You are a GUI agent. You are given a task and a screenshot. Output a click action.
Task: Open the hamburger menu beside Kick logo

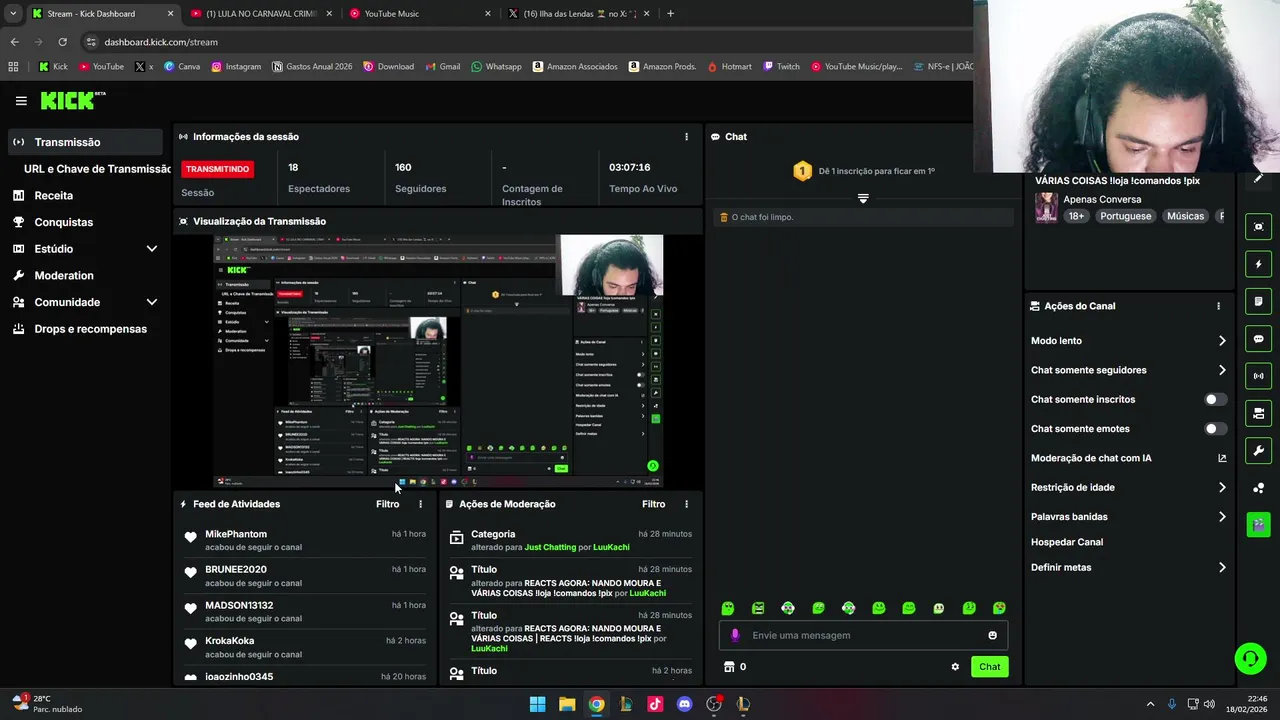coord(21,101)
